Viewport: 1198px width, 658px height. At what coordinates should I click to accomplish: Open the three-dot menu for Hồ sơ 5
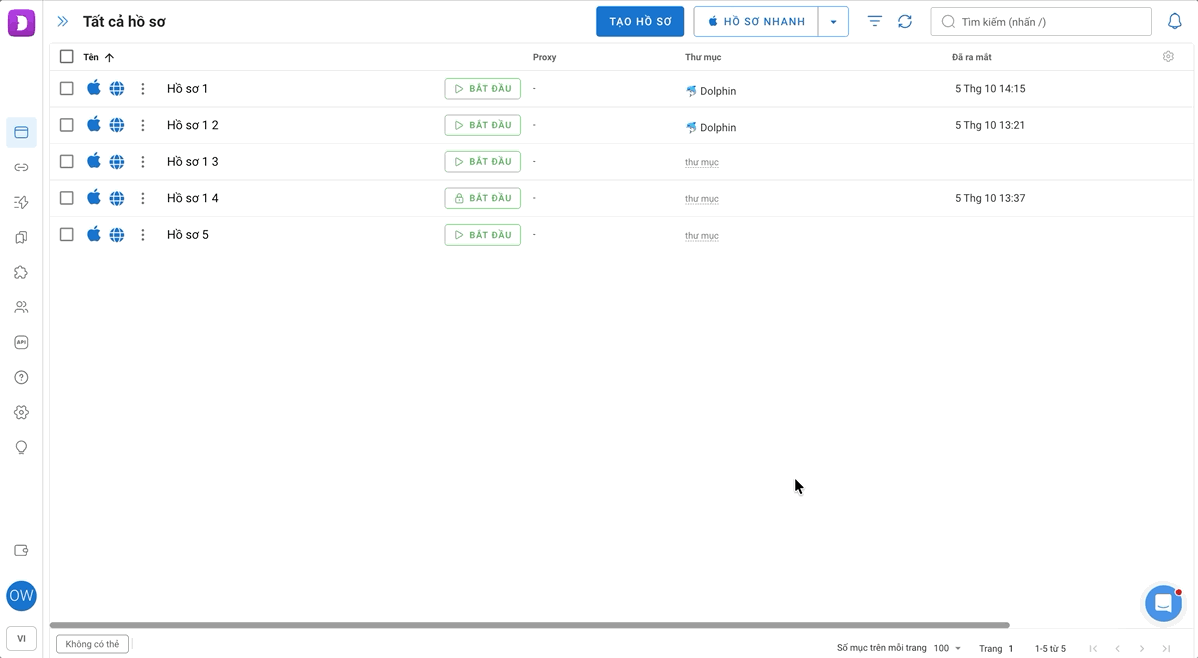[143, 235]
